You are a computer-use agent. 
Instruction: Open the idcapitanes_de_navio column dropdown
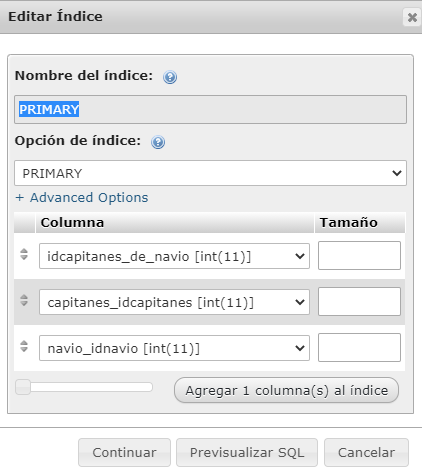pyautogui.click(x=174, y=256)
